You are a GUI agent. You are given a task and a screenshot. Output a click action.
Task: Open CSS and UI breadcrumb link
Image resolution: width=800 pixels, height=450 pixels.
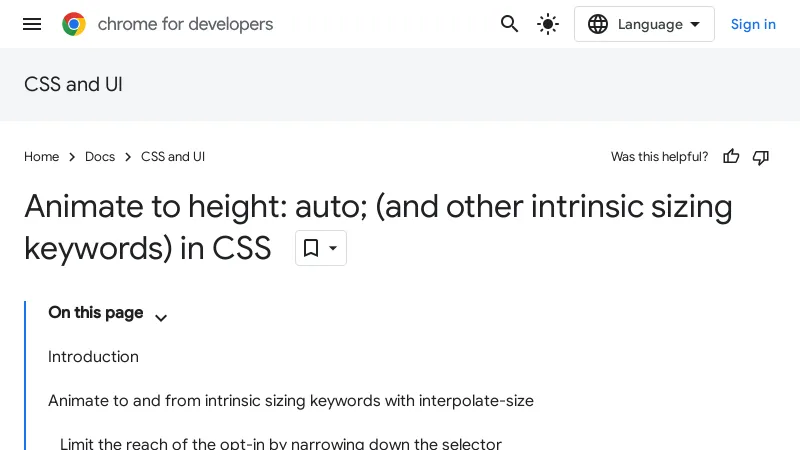173,157
